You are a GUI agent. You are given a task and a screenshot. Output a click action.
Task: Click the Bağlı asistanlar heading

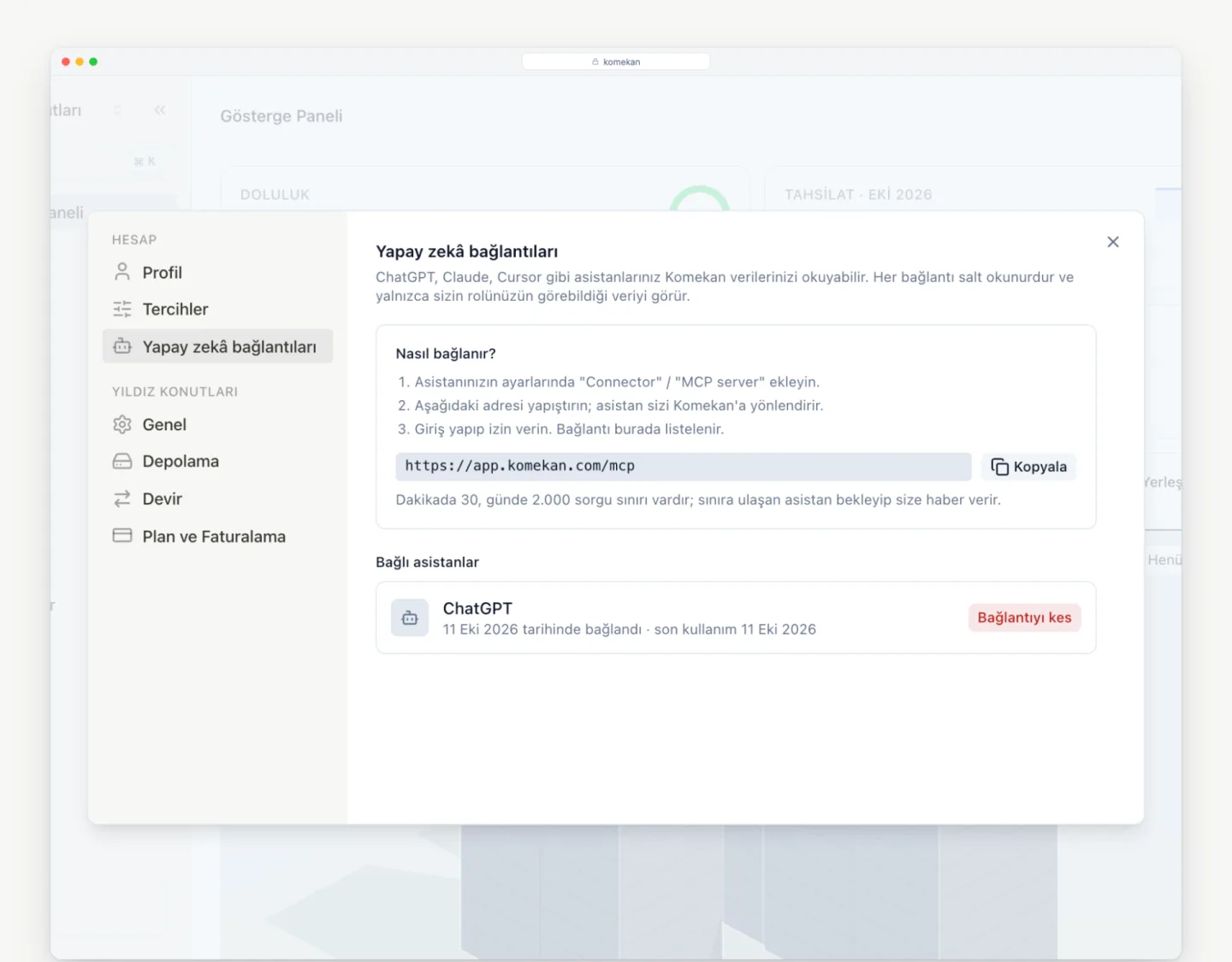(x=427, y=562)
